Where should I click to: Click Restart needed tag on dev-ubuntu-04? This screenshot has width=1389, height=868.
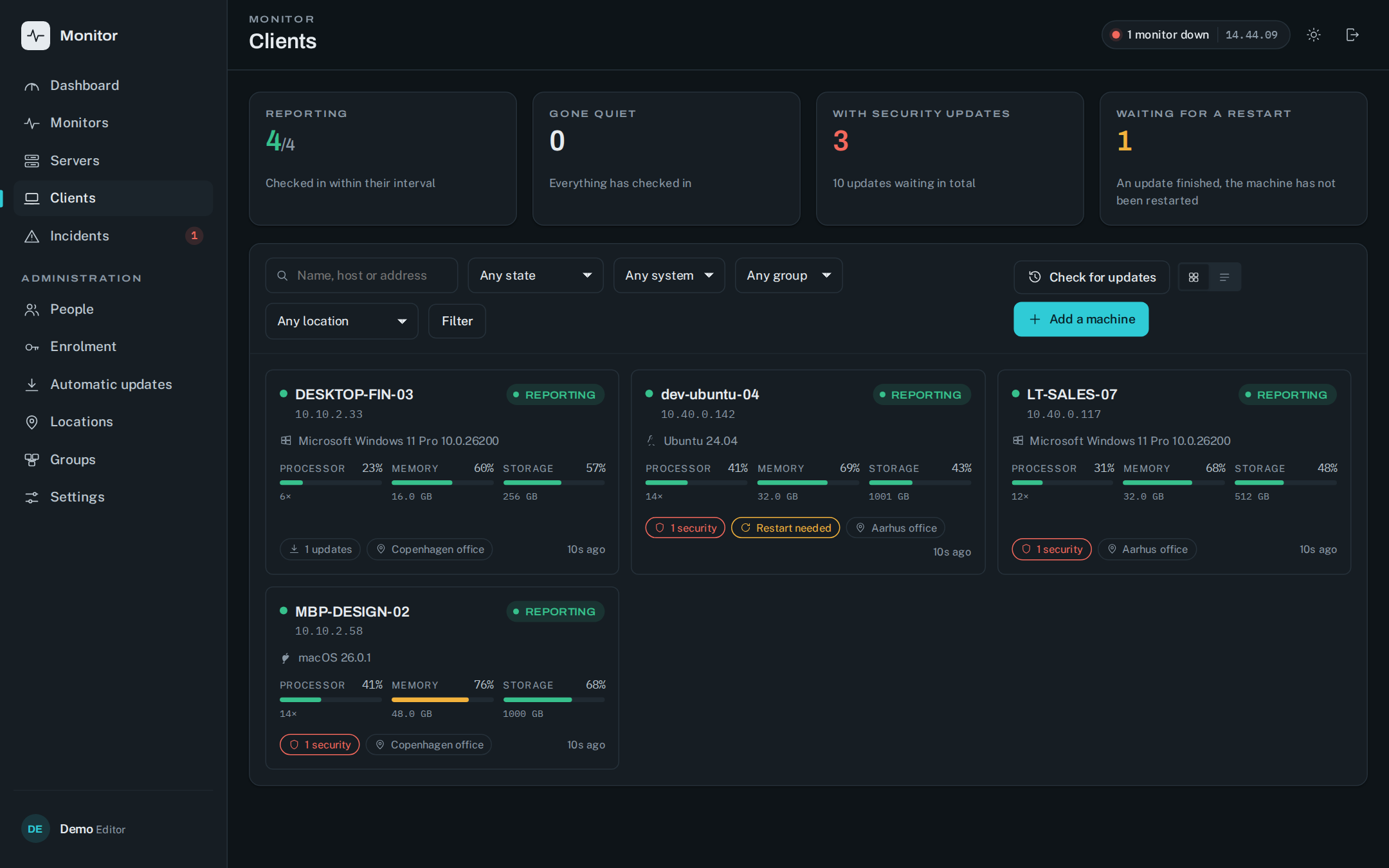tap(786, 529)
